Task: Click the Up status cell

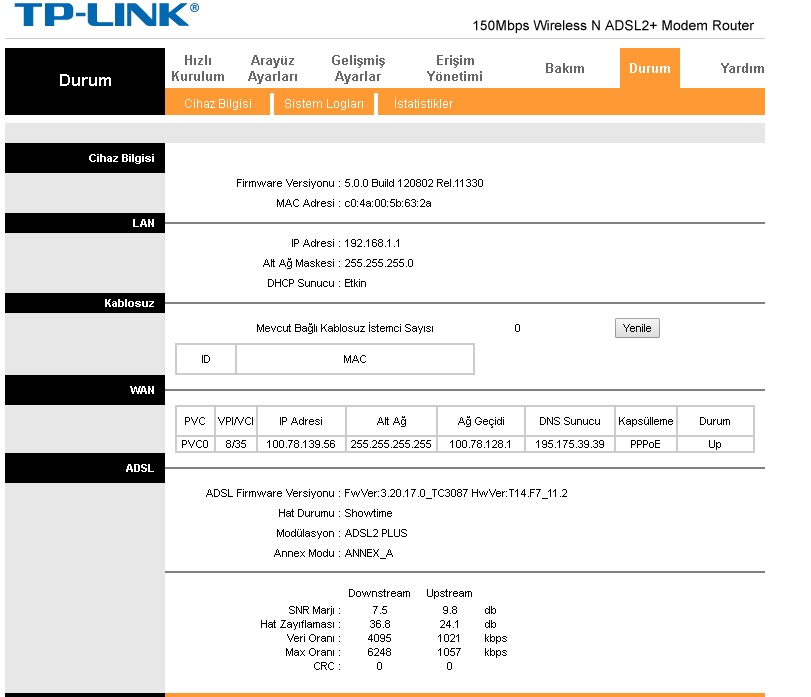Action: click(x=715, y=444)
